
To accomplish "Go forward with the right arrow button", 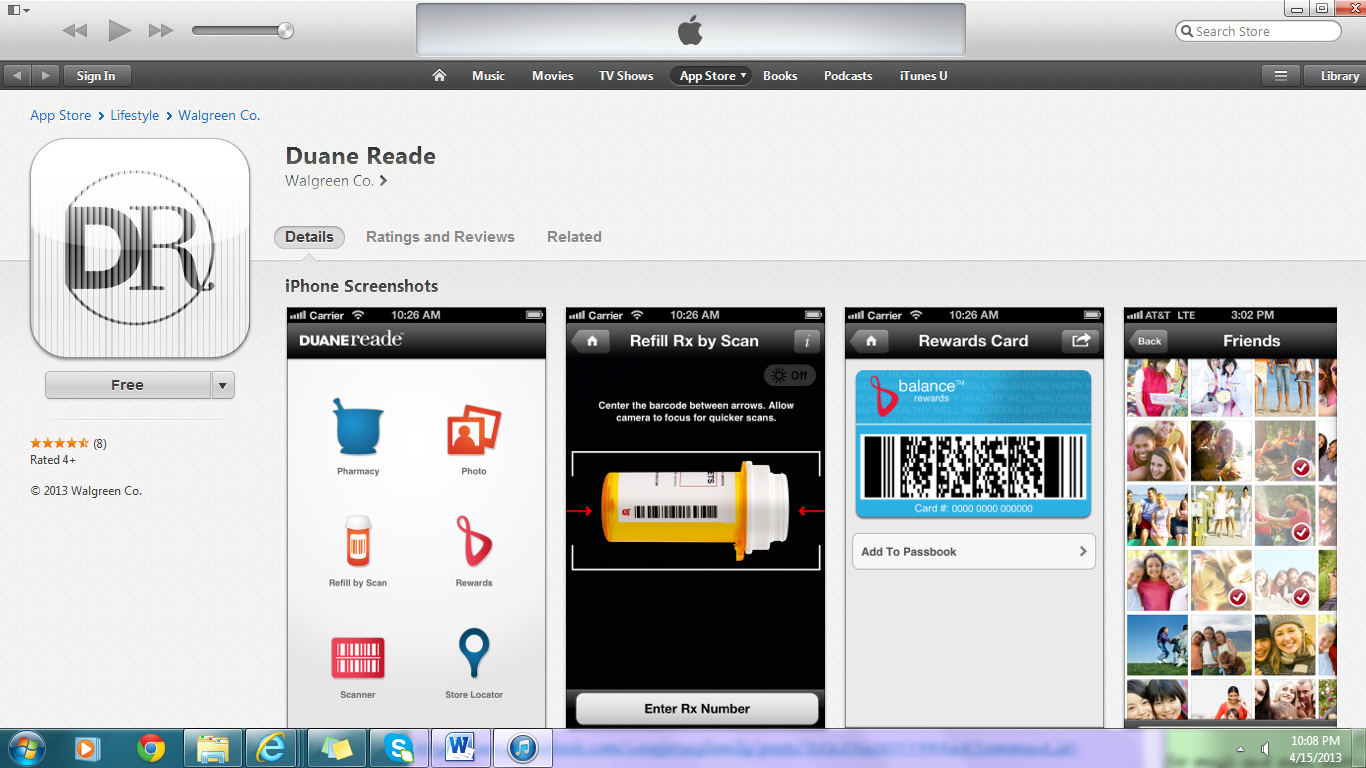I will coord(45,76).
